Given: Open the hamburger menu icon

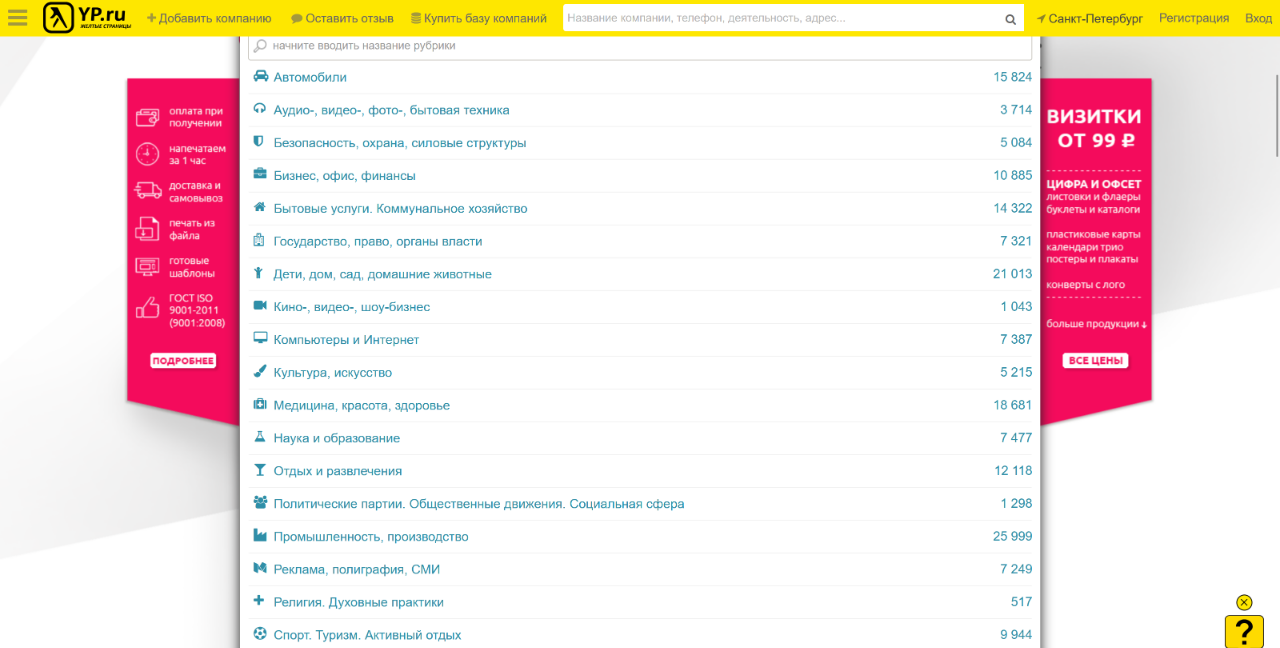Looking at the screenshot, I should [x=18, y=18].
